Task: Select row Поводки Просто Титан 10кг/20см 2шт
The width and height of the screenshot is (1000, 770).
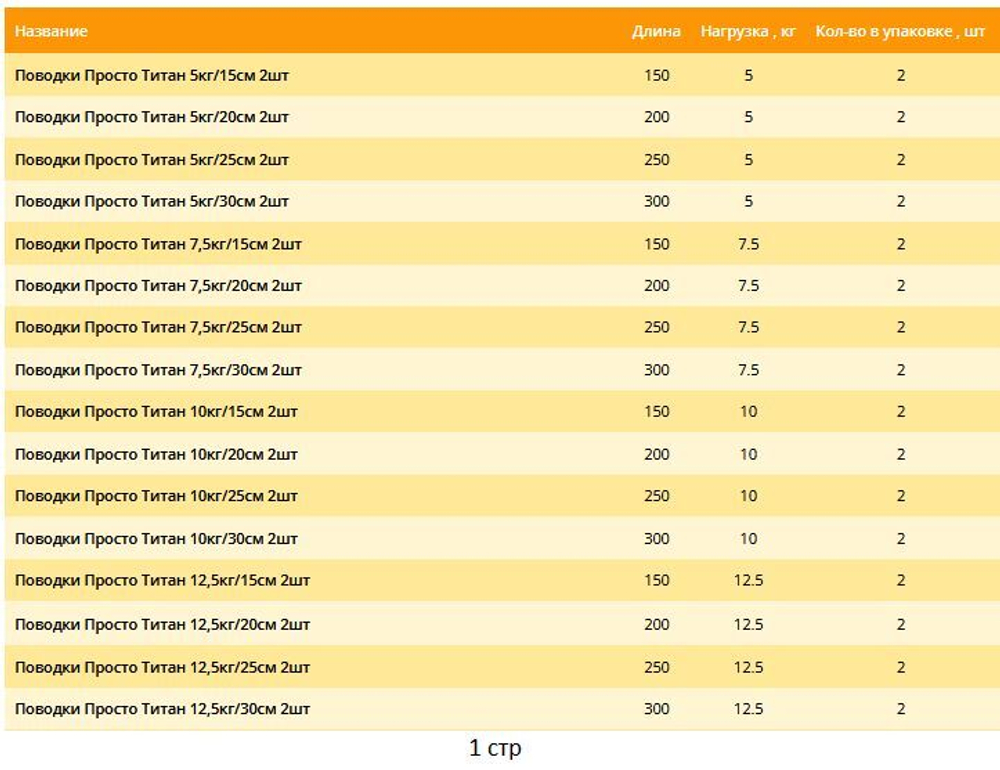Action: coord(502,454)
